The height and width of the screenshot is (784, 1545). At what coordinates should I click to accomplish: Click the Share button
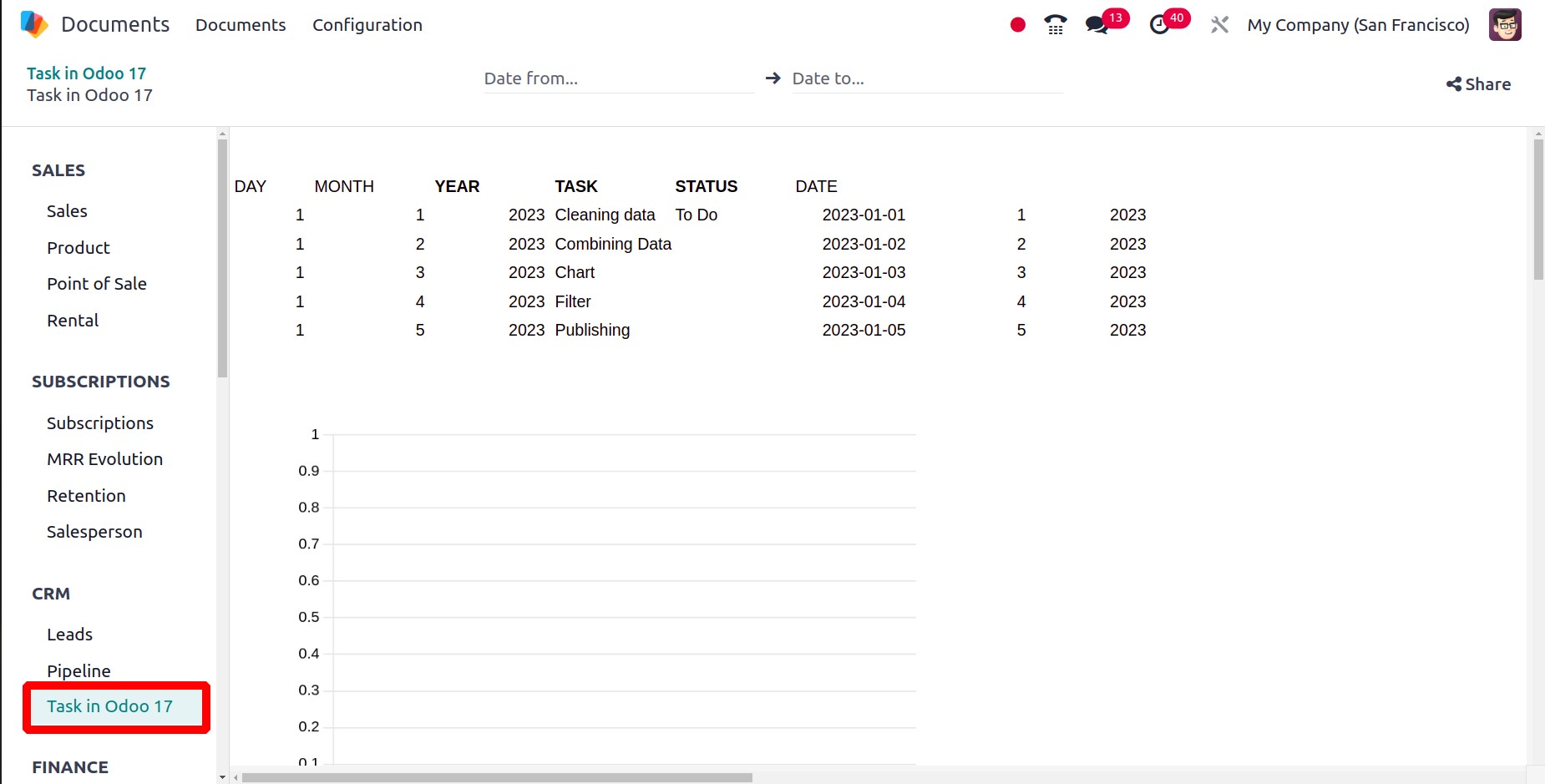point(1478,84)
